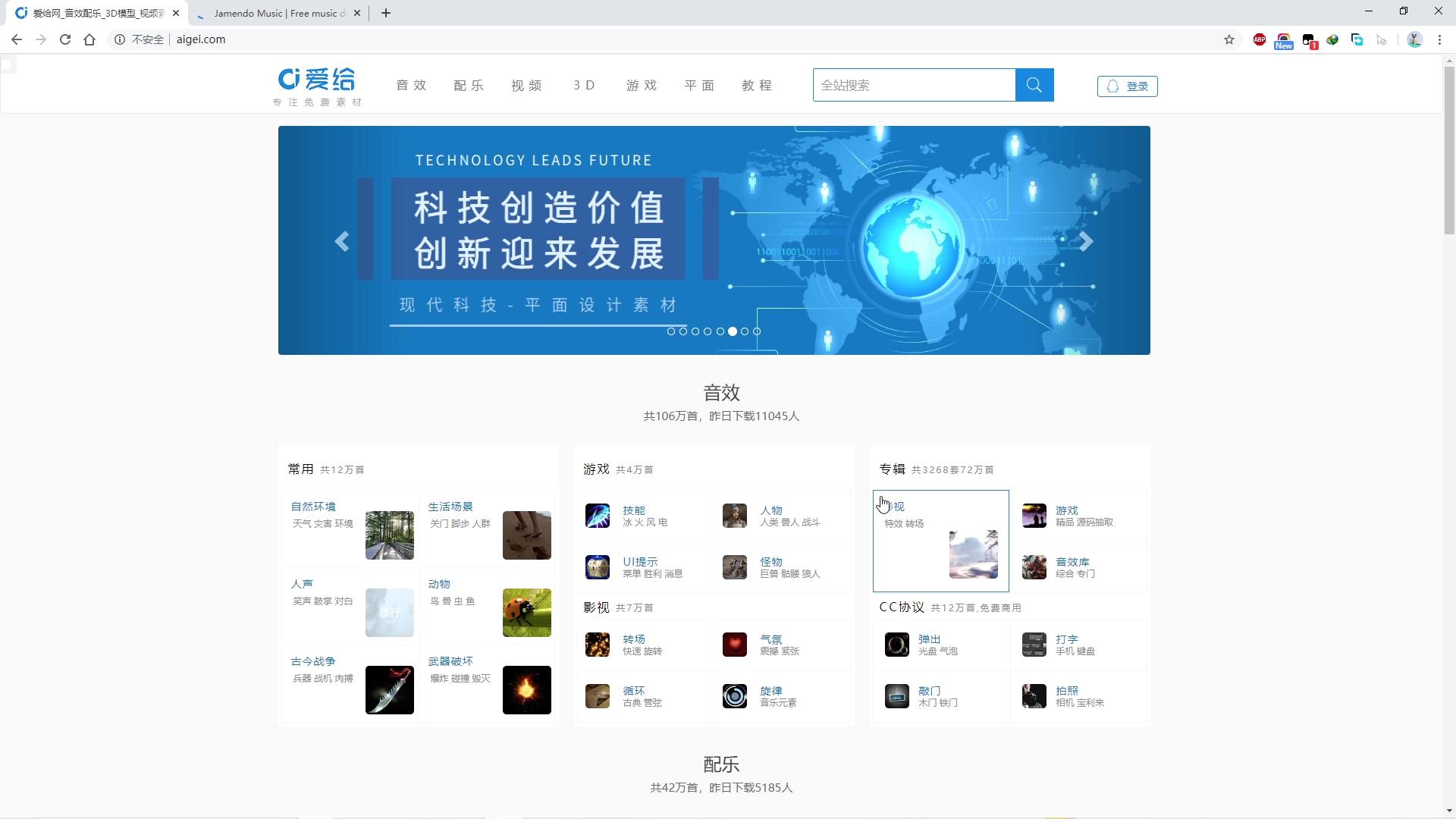
Task: Open the 自然环境 nature sounds link
Action: [x=312, y=507]
